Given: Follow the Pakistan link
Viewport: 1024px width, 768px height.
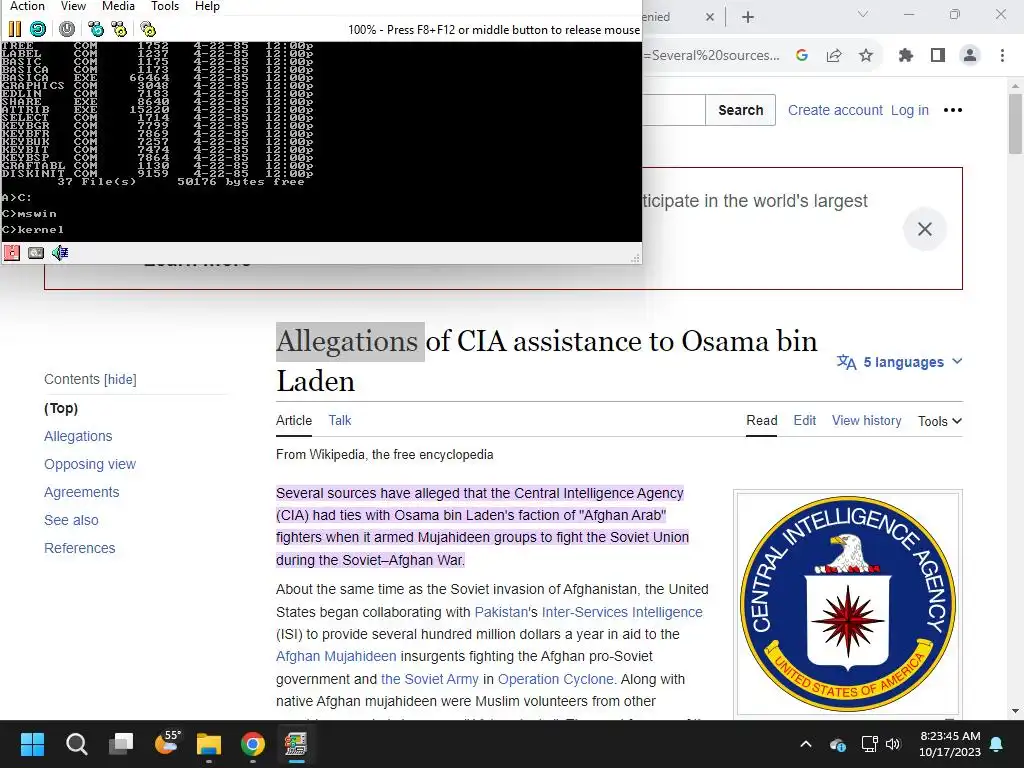Looking at the screenshot, I should coord(501,612).
